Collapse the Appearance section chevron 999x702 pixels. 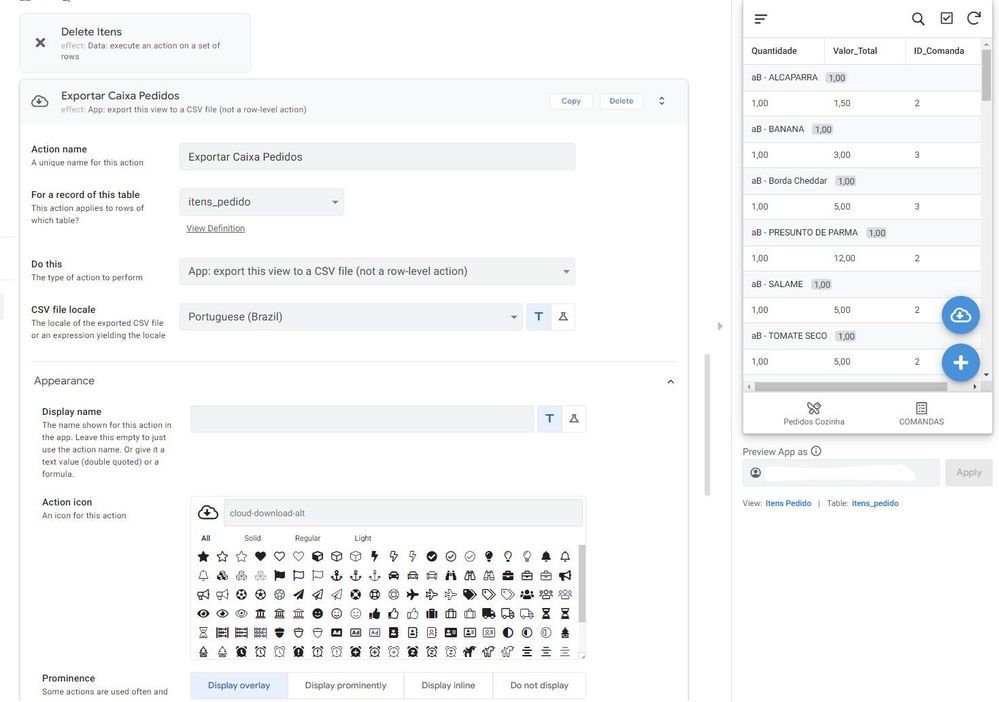[x=670, y=382]
